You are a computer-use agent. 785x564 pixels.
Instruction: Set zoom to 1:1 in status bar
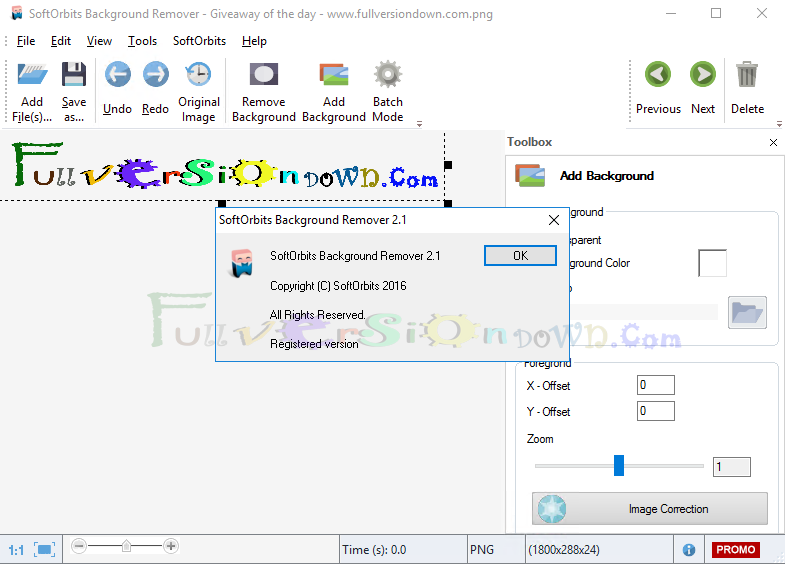pos(16,550)
